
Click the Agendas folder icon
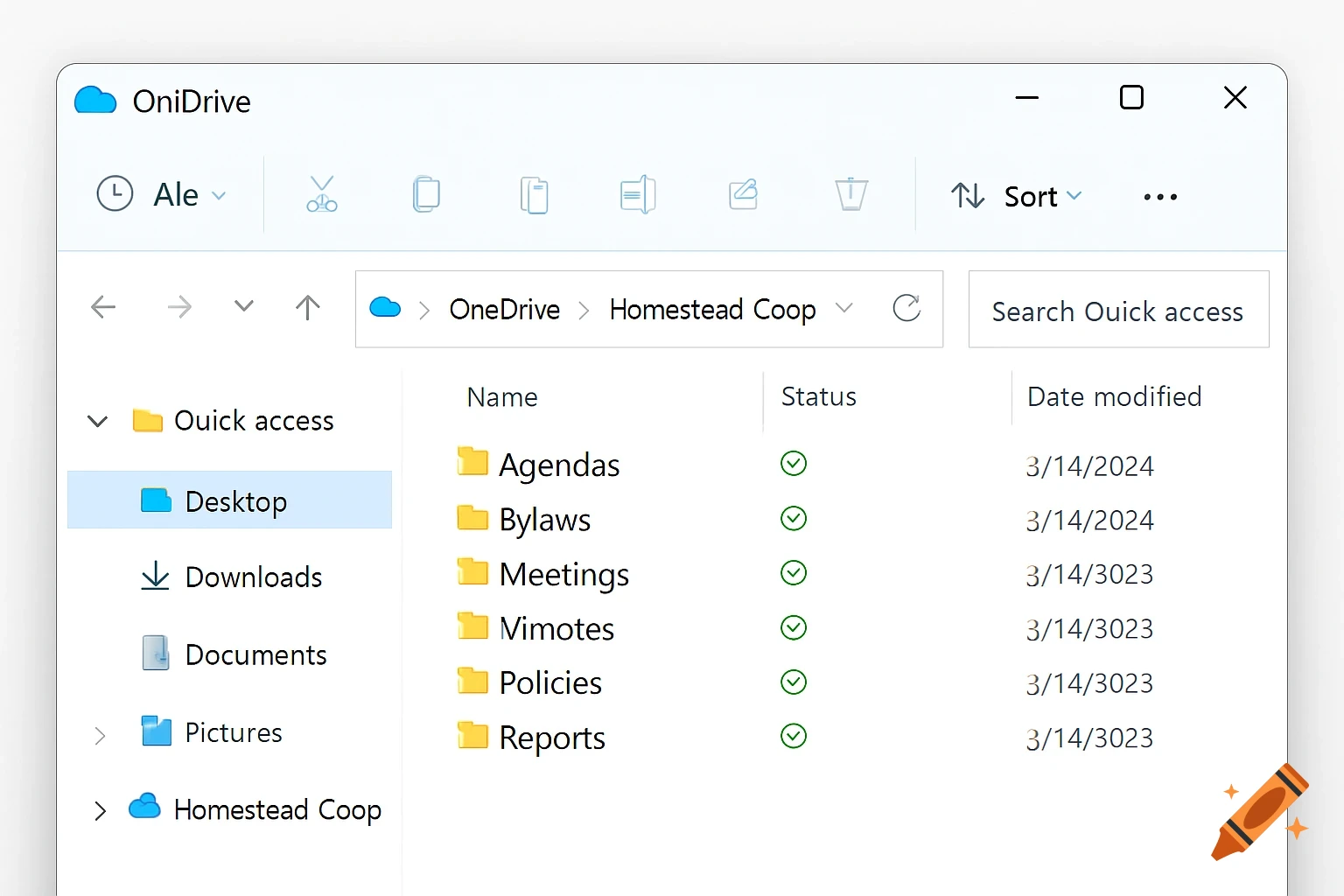click(x=472, y=461)
